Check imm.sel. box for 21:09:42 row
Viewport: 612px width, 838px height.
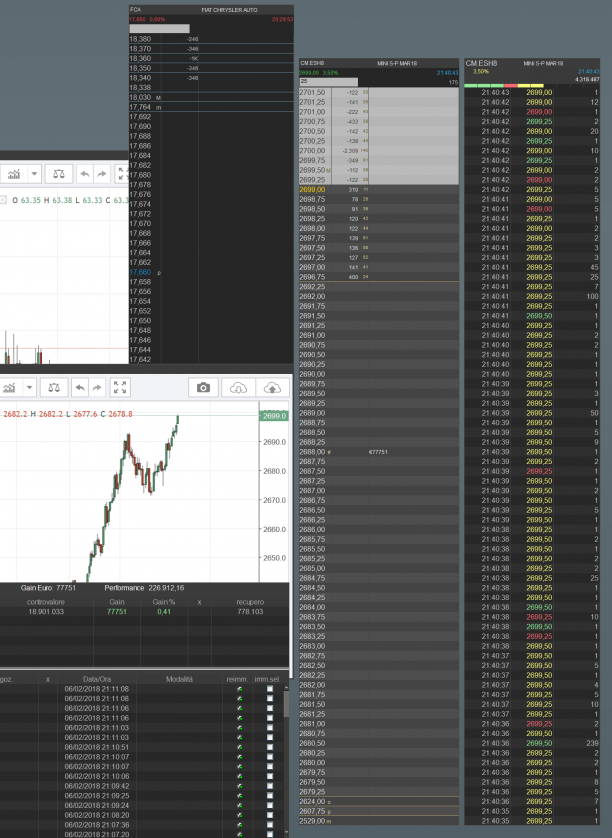[270, 786]
